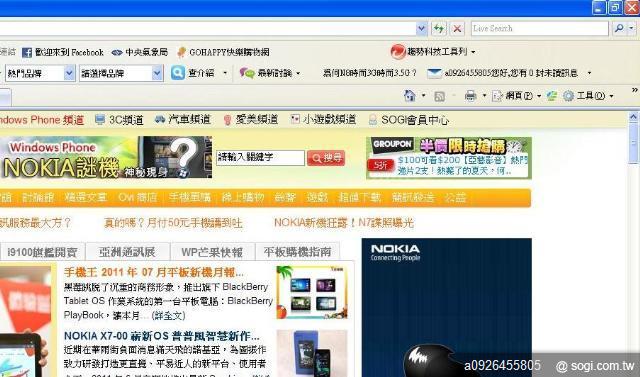The image size is (640, 377).
Task: Open the 汽車頻道 channel
Action: click(x=182, y=120)
